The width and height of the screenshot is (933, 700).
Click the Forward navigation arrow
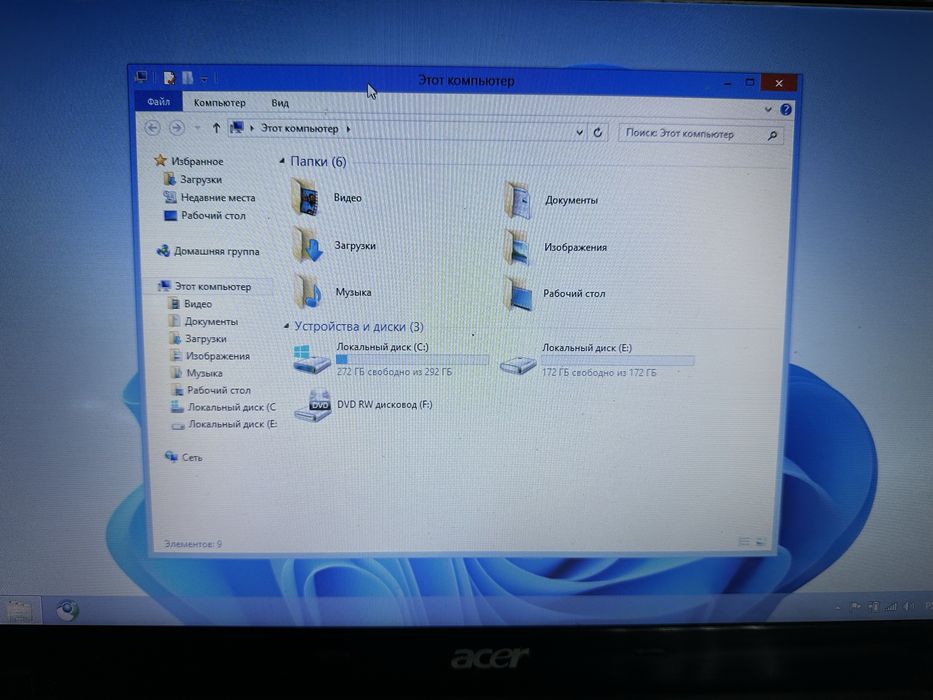point(177,128)
